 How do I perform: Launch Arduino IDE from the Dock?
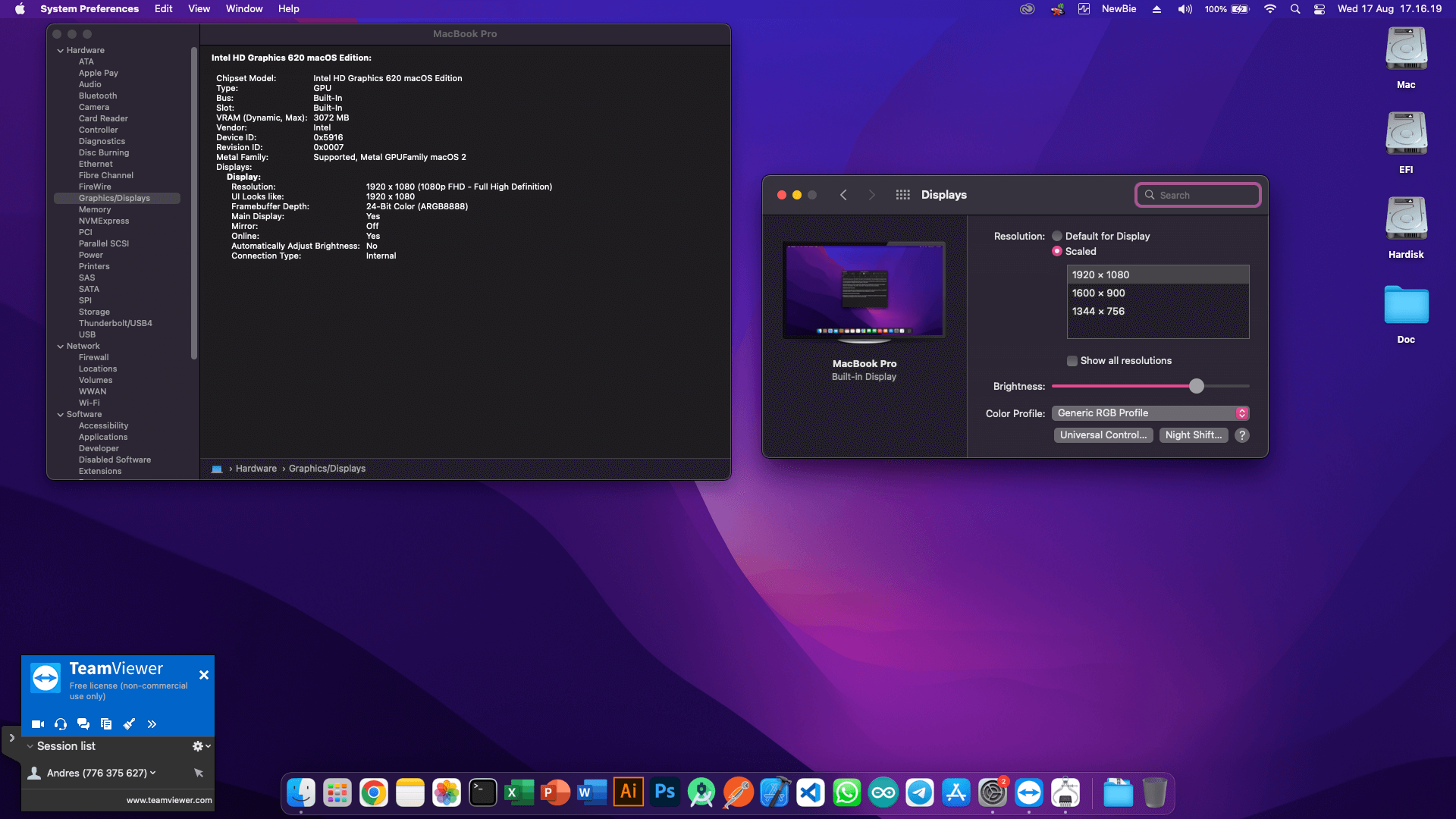[x=883, y=793]
